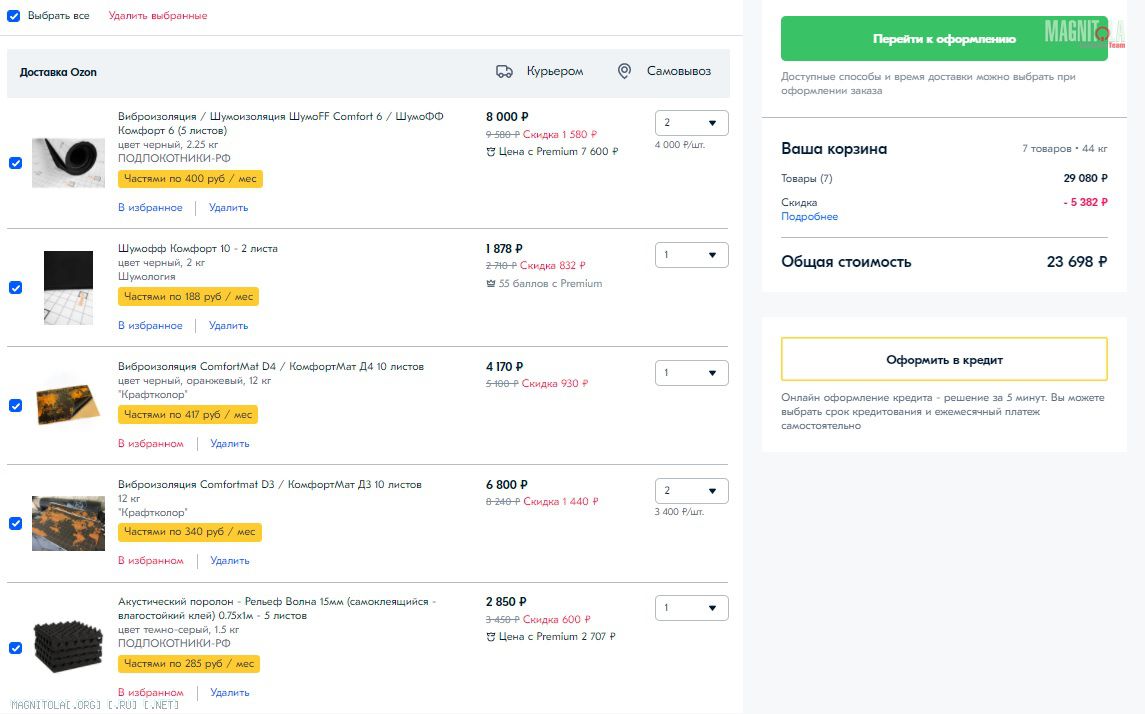This screenshot has width=1145, height=714.
Task: Click the courier truck icon
Action: click(x=504, y=72)
